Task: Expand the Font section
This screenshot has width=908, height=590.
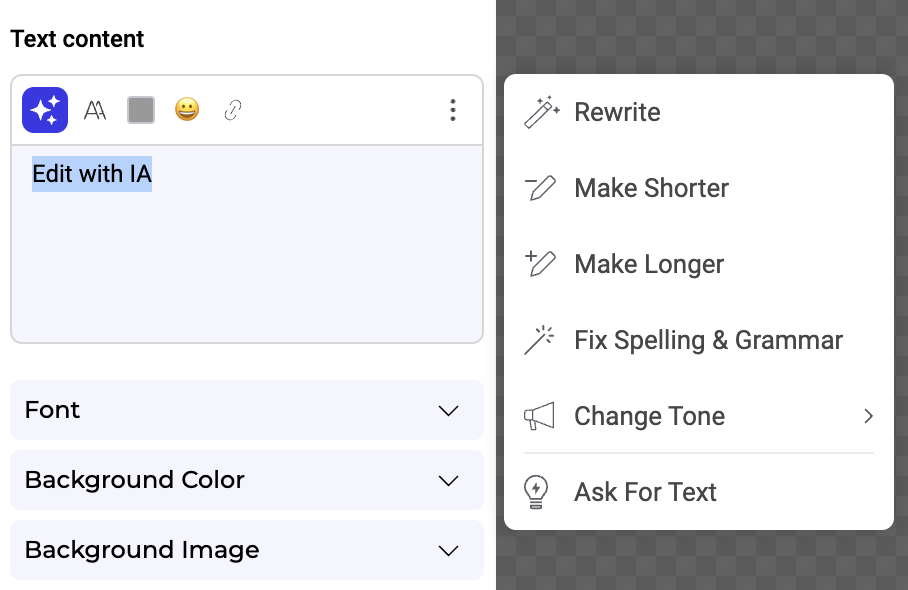Action: click(247, 410)
